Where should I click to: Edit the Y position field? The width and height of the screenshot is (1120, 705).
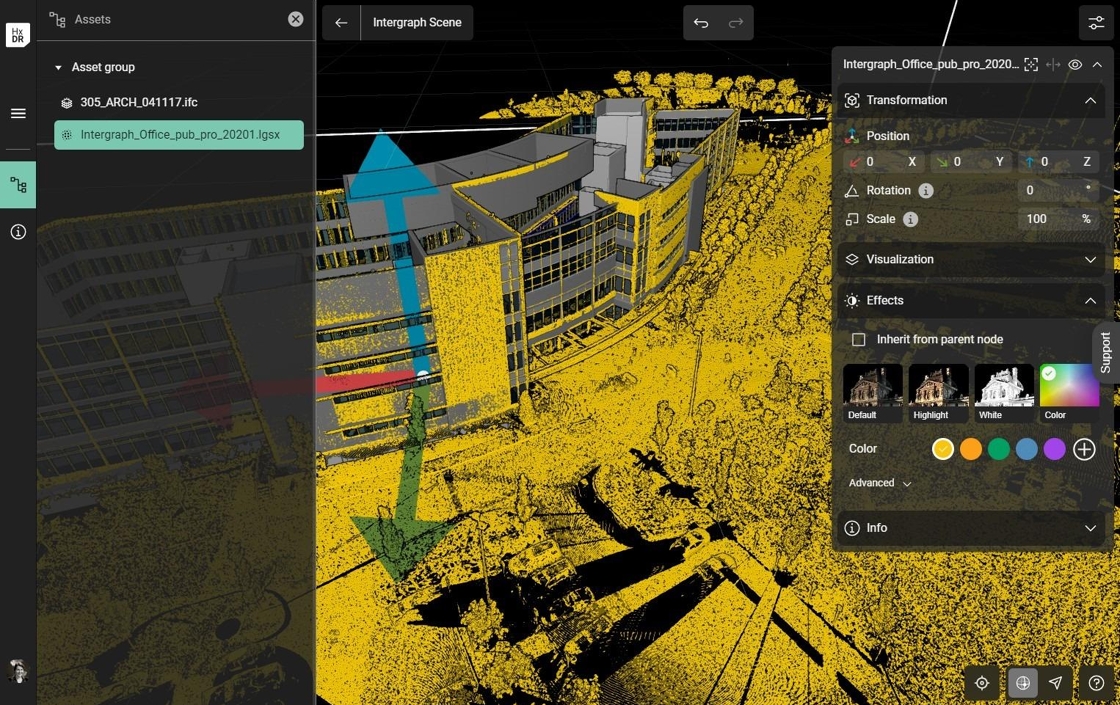[971, 162]
